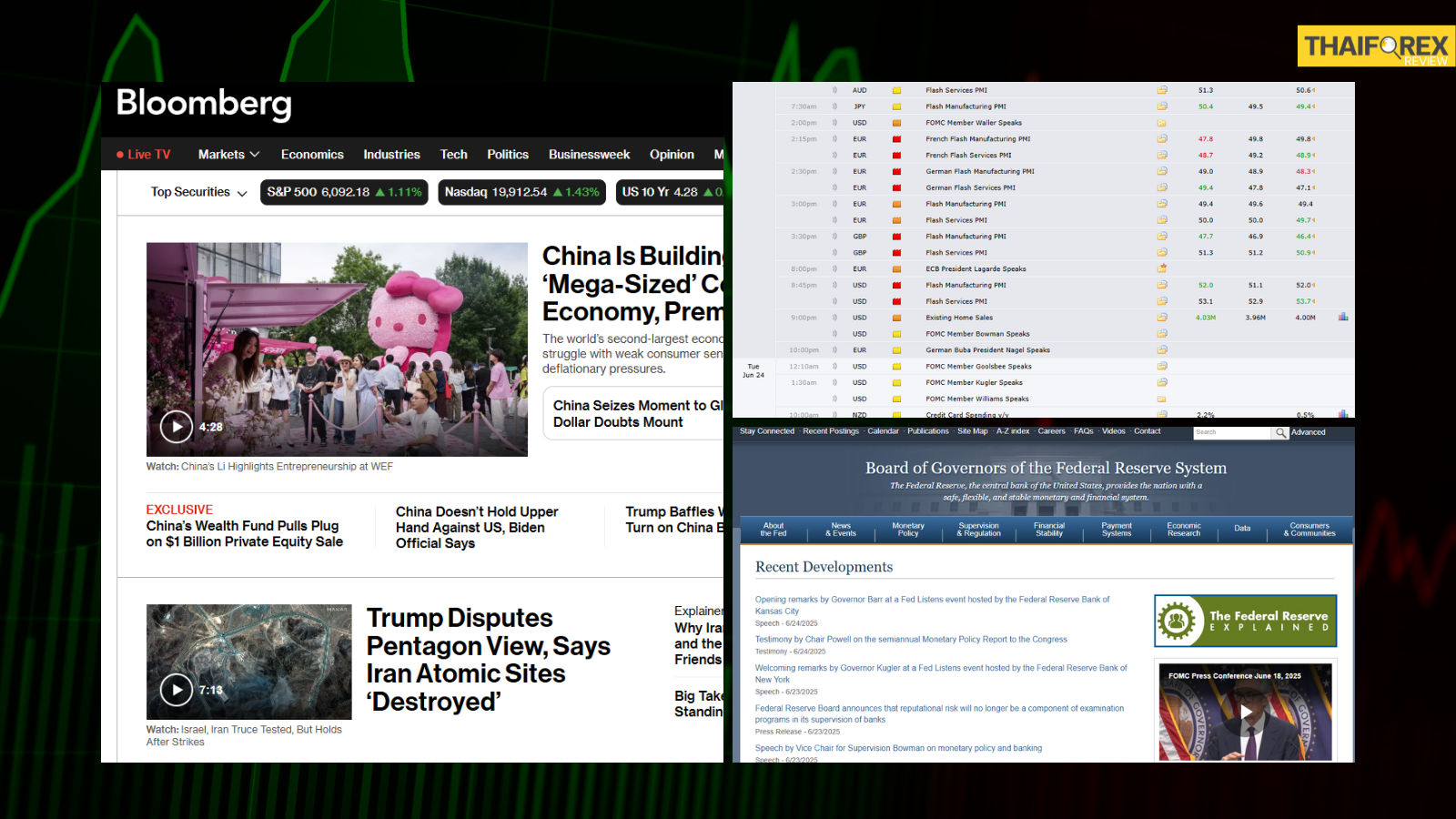Open China's Wealth Fund Pulls Plug article
Viewport: 1456px width, 819px height.
[x=245, y=533]
